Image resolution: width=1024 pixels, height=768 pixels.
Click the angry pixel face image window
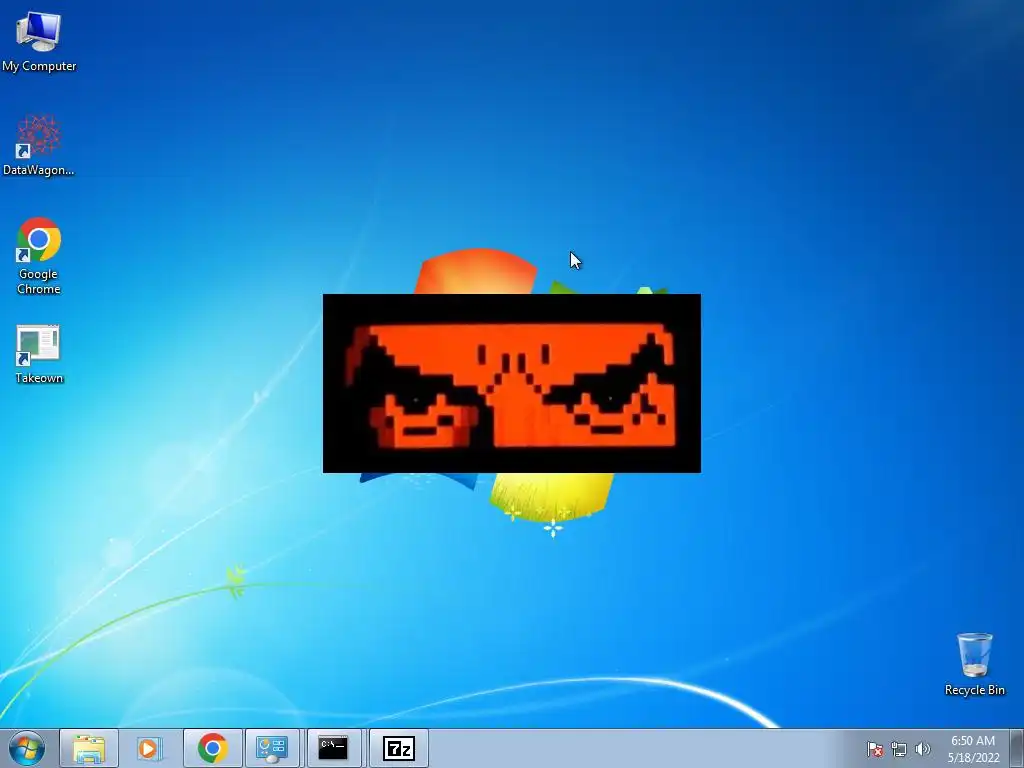[x=511, y=383]
